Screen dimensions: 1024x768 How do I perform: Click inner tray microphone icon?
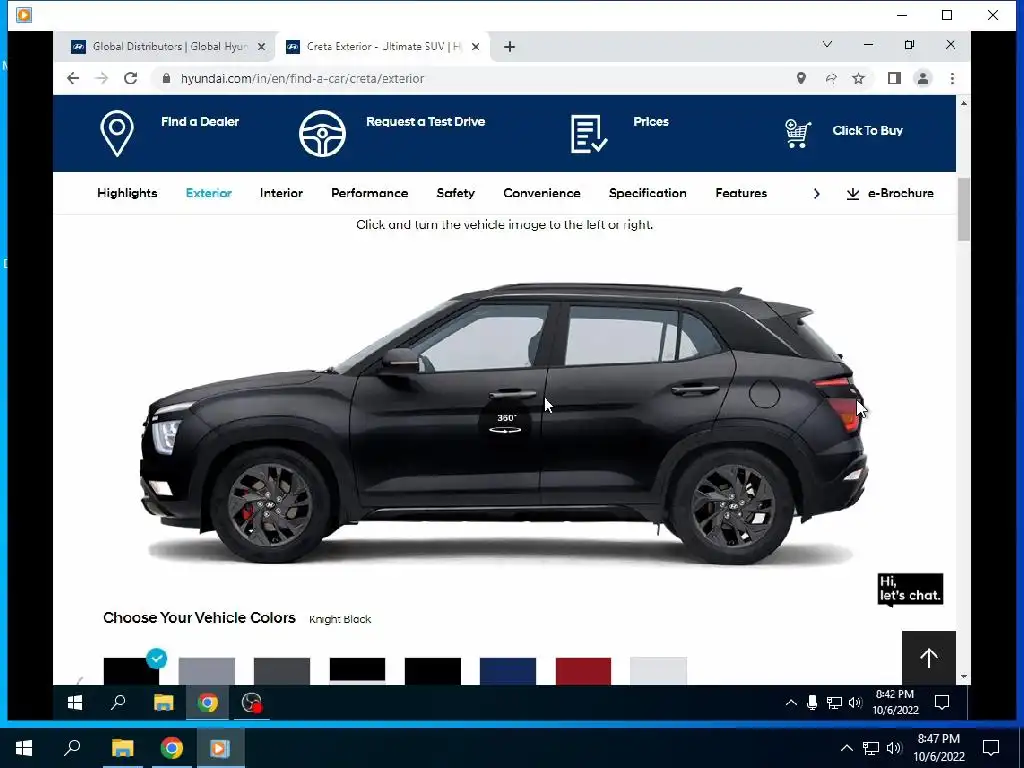click(812, 703)
